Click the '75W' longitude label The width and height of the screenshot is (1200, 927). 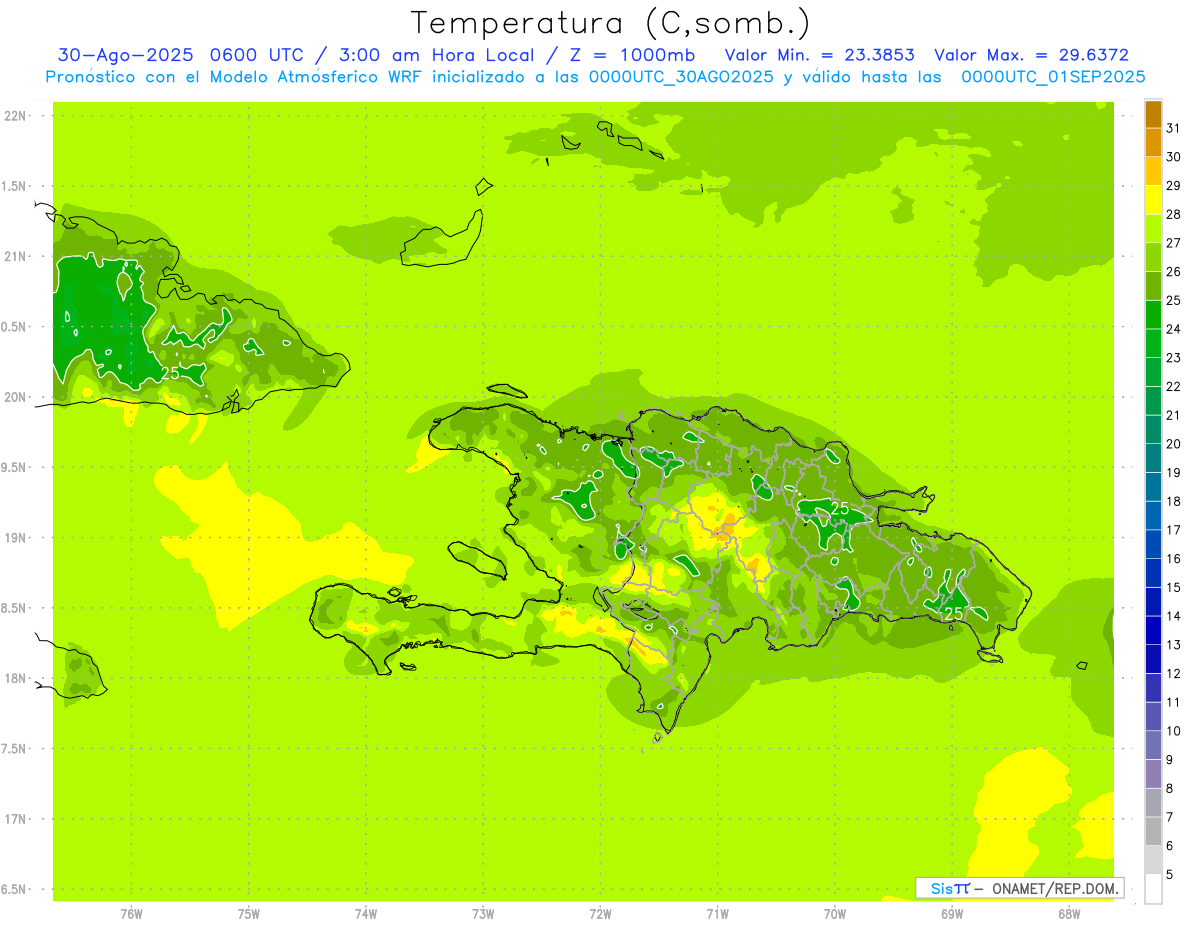(x=249, y=914)
